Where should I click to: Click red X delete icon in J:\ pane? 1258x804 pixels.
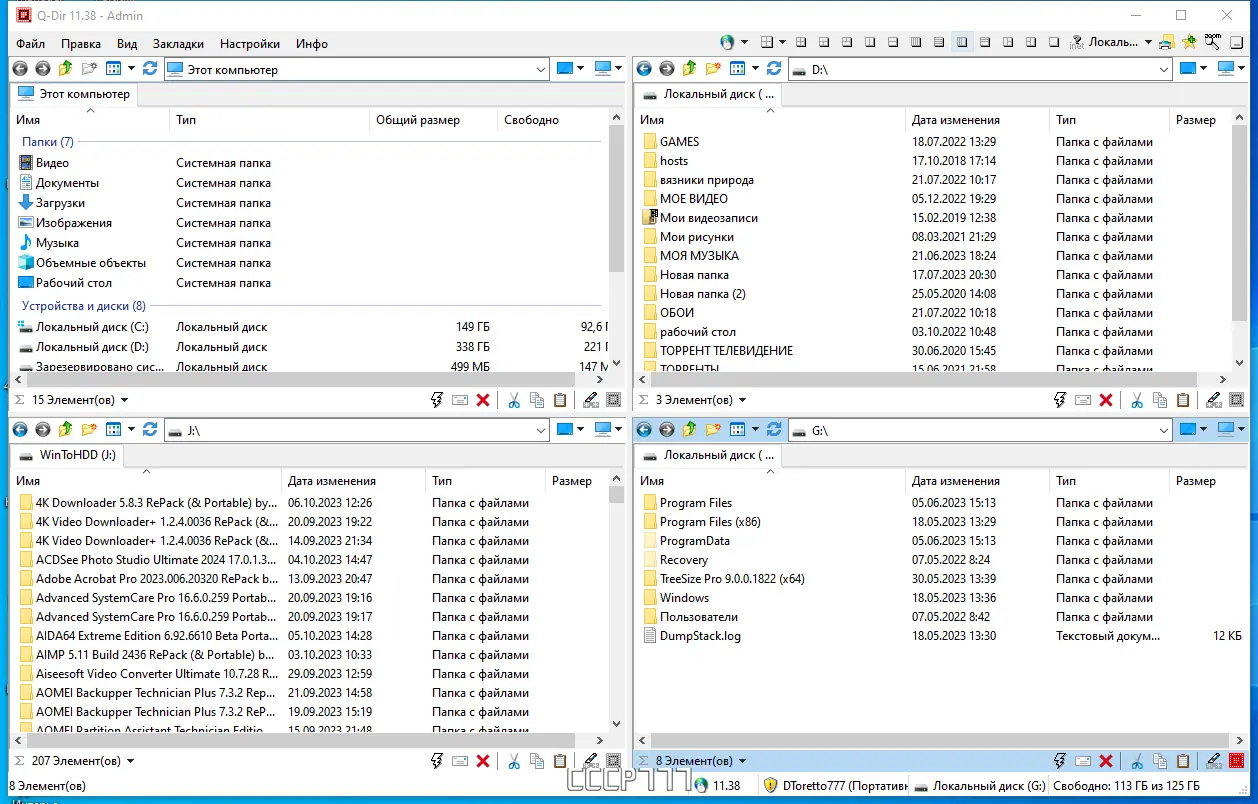[483, 761]
